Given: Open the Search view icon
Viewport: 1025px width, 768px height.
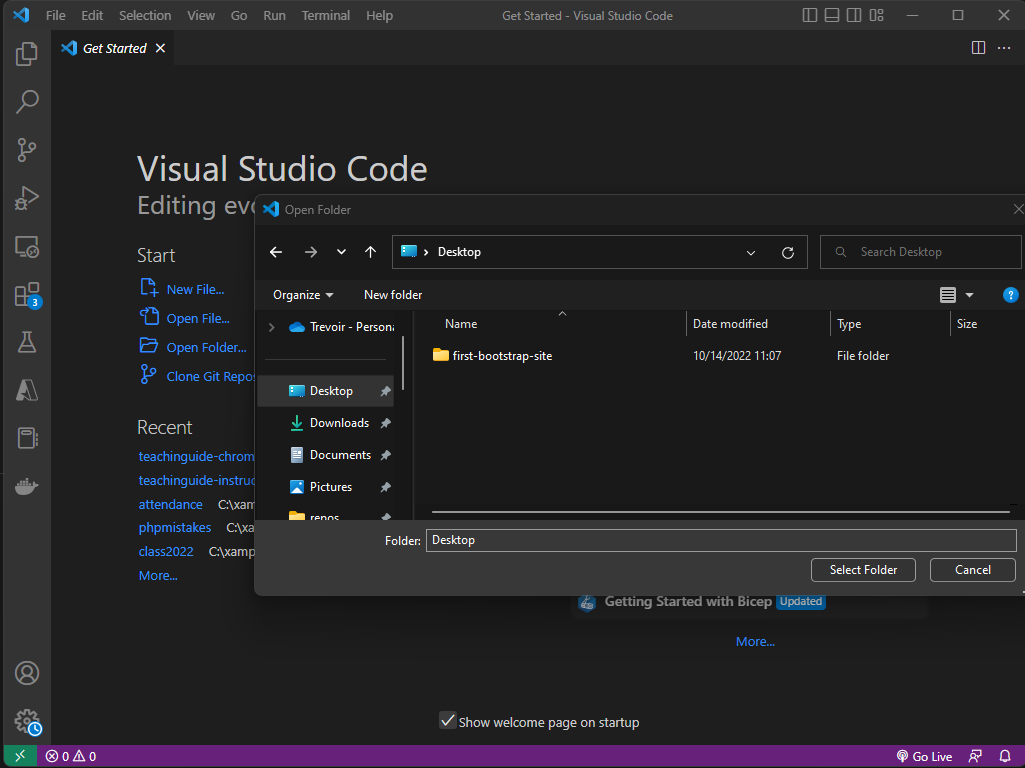Looking at the screenshot, I should (27, 102).
